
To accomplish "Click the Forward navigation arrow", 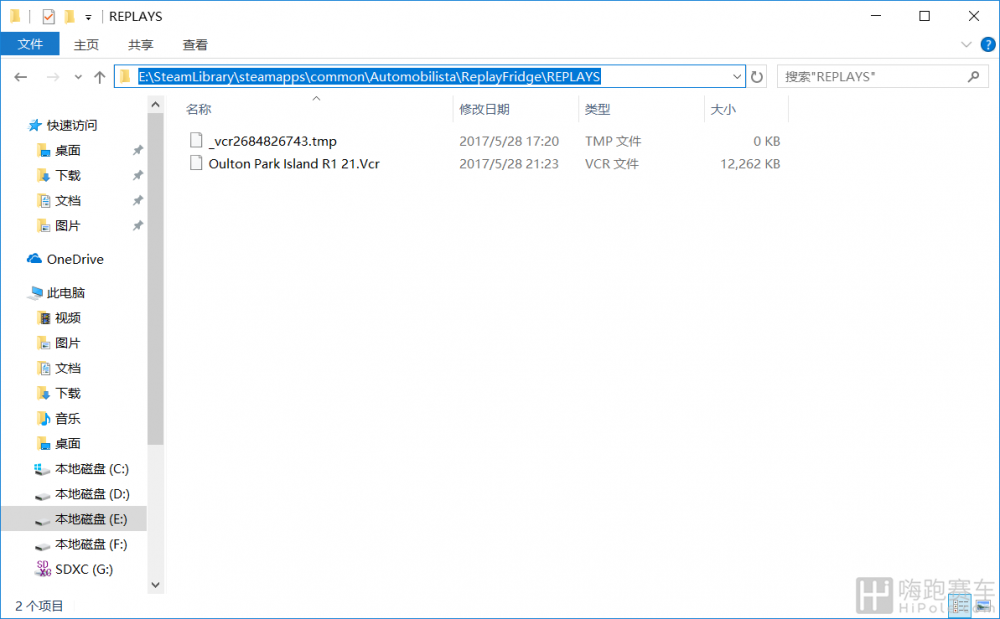I will click(x=53, y=77).
